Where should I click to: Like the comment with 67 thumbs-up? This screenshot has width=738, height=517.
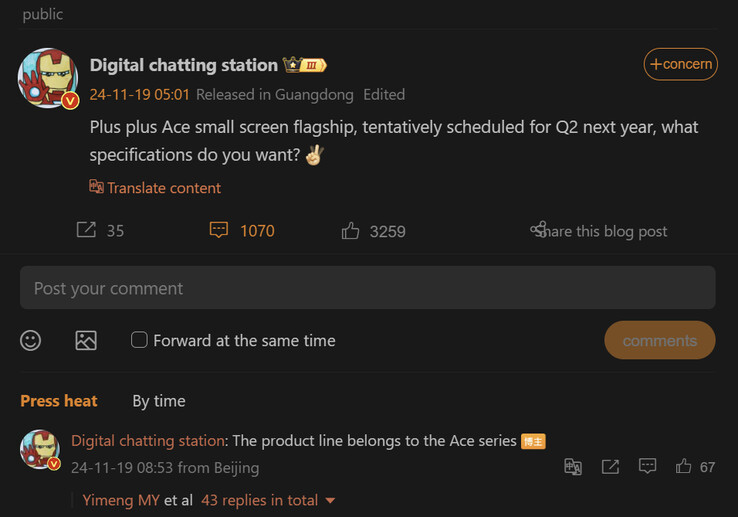[684, 467]
